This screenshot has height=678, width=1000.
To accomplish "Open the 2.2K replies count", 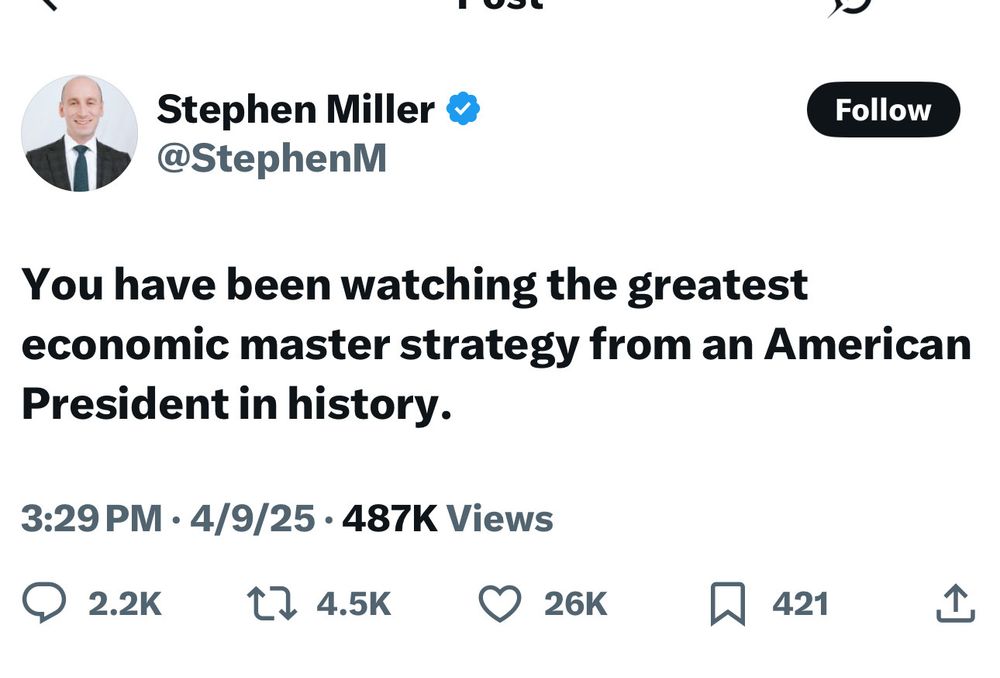I will point(125,604).
